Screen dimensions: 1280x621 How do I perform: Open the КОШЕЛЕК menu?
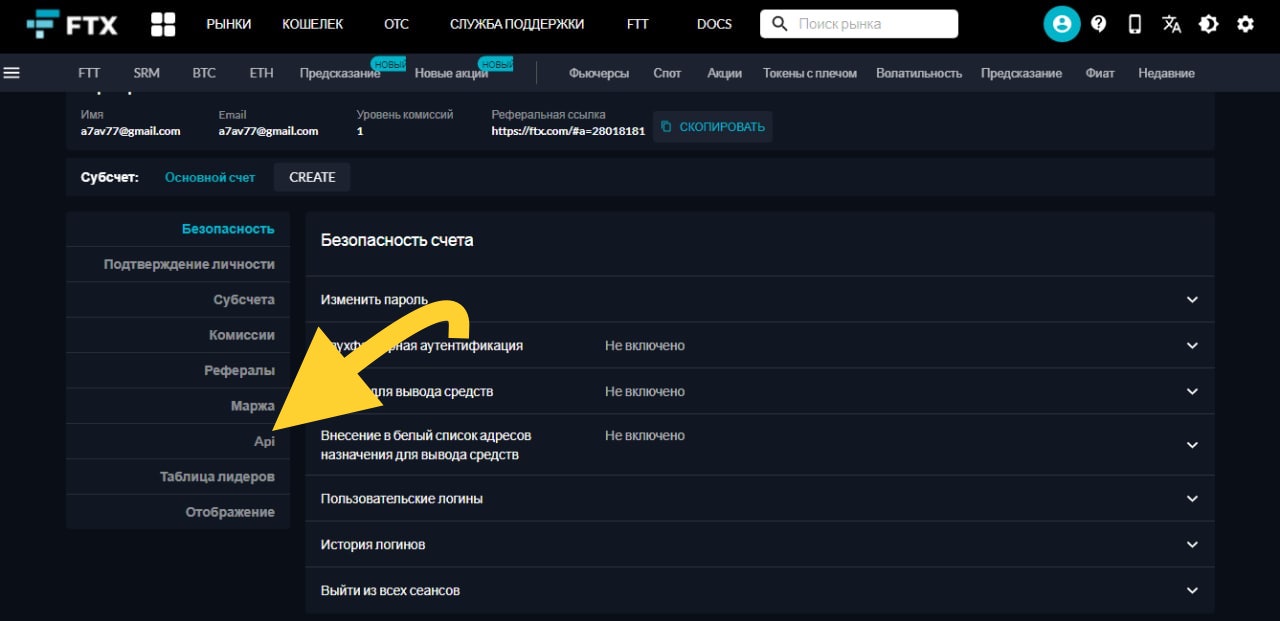pos(313,23)
